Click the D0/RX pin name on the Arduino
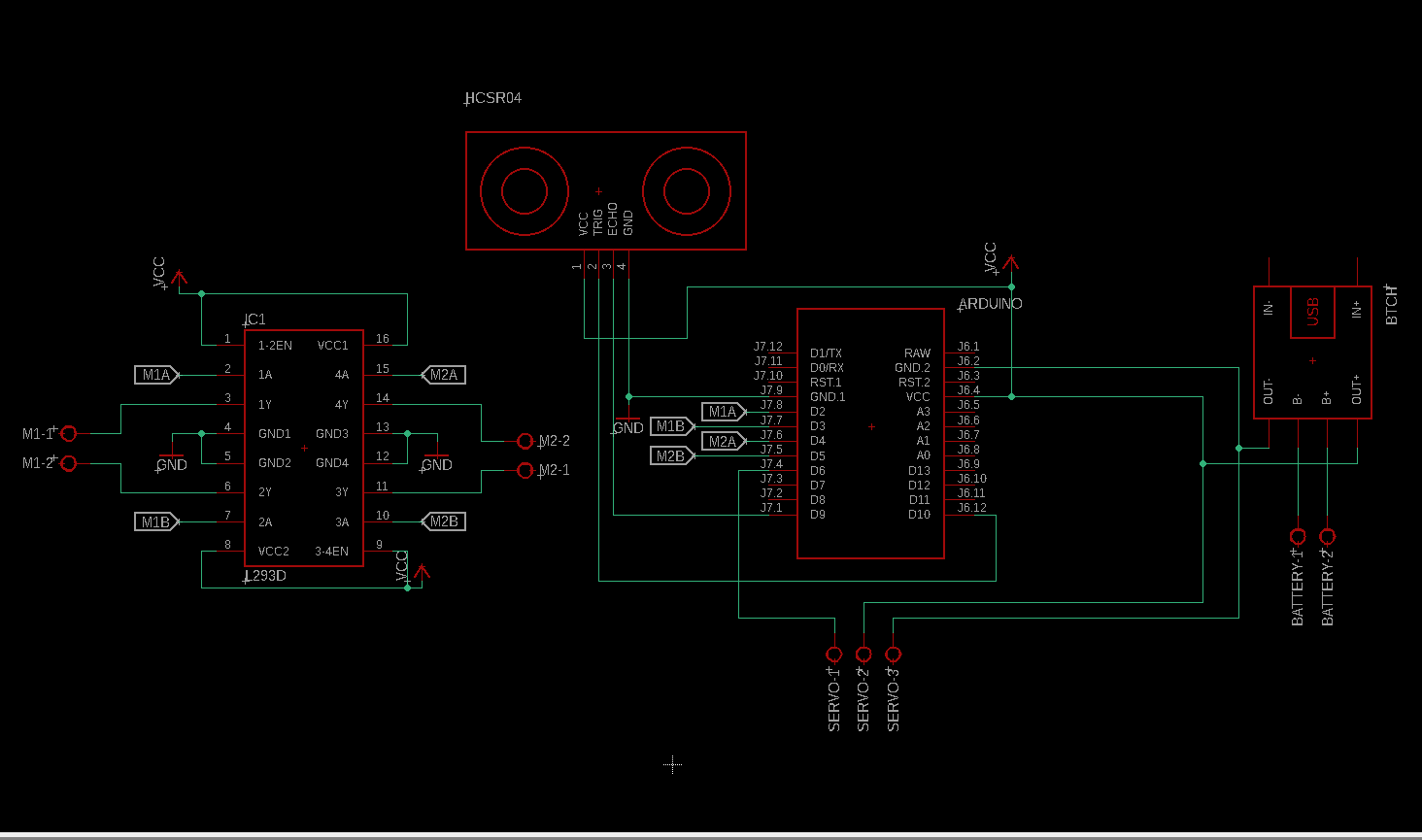 (828, 368)
